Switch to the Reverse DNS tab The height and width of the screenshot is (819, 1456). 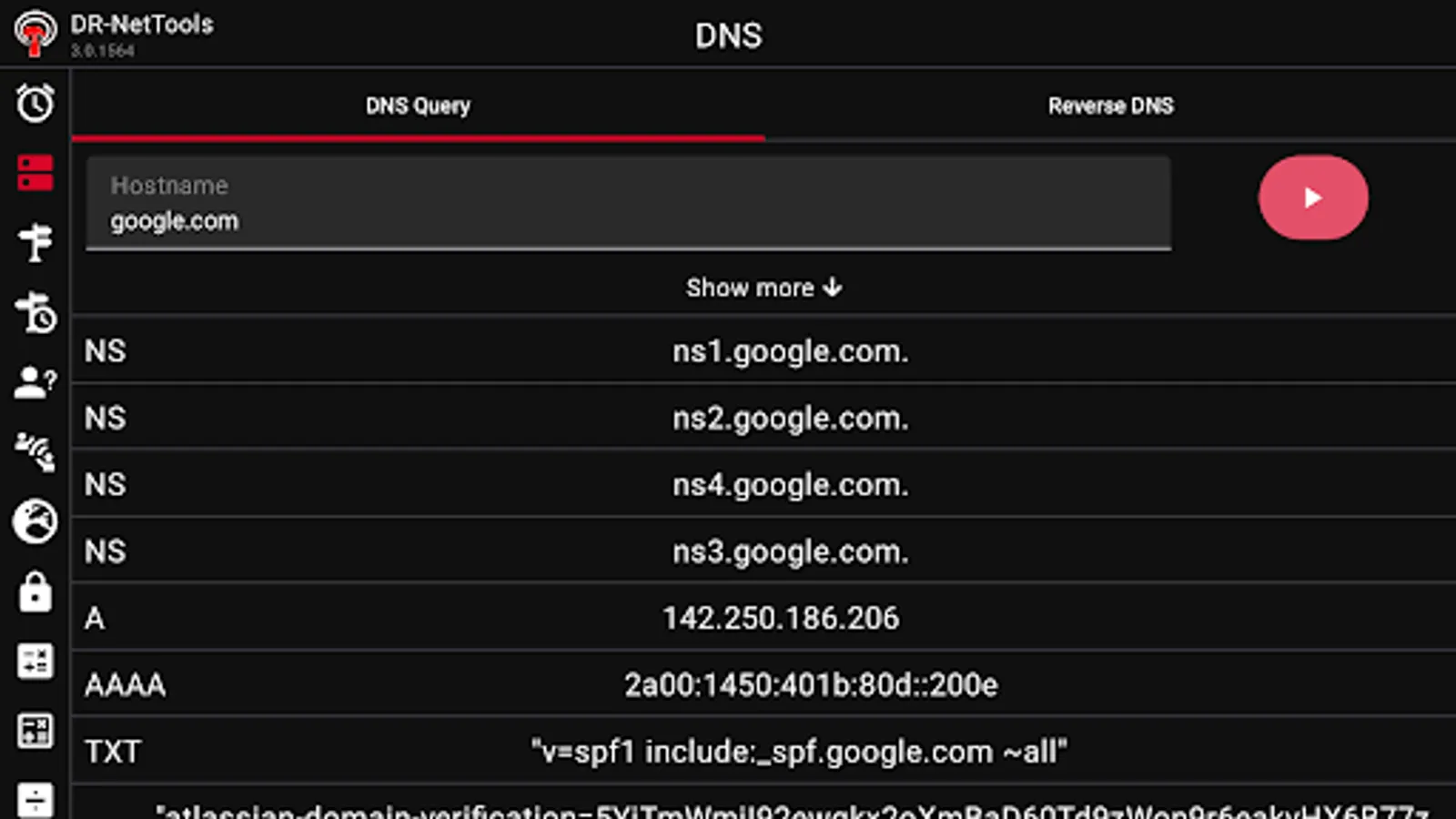[x=1110, y=106]
